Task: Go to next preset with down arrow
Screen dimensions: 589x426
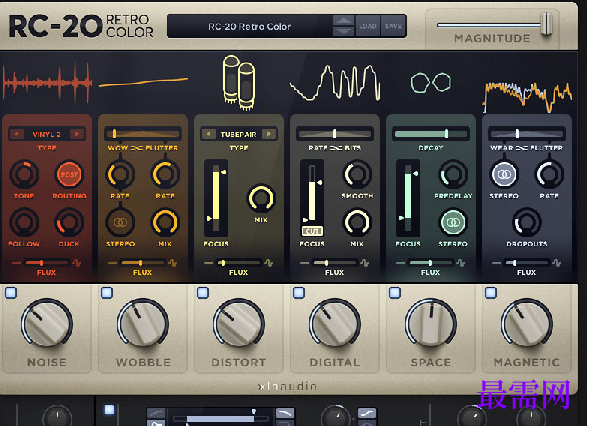Action: (x=344, y=31)
